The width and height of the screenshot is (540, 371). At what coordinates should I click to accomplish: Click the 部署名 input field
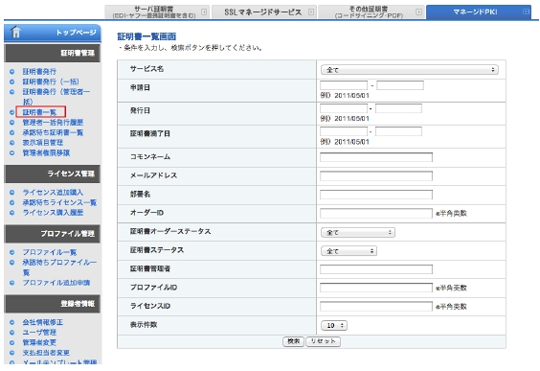pos(376,195)
